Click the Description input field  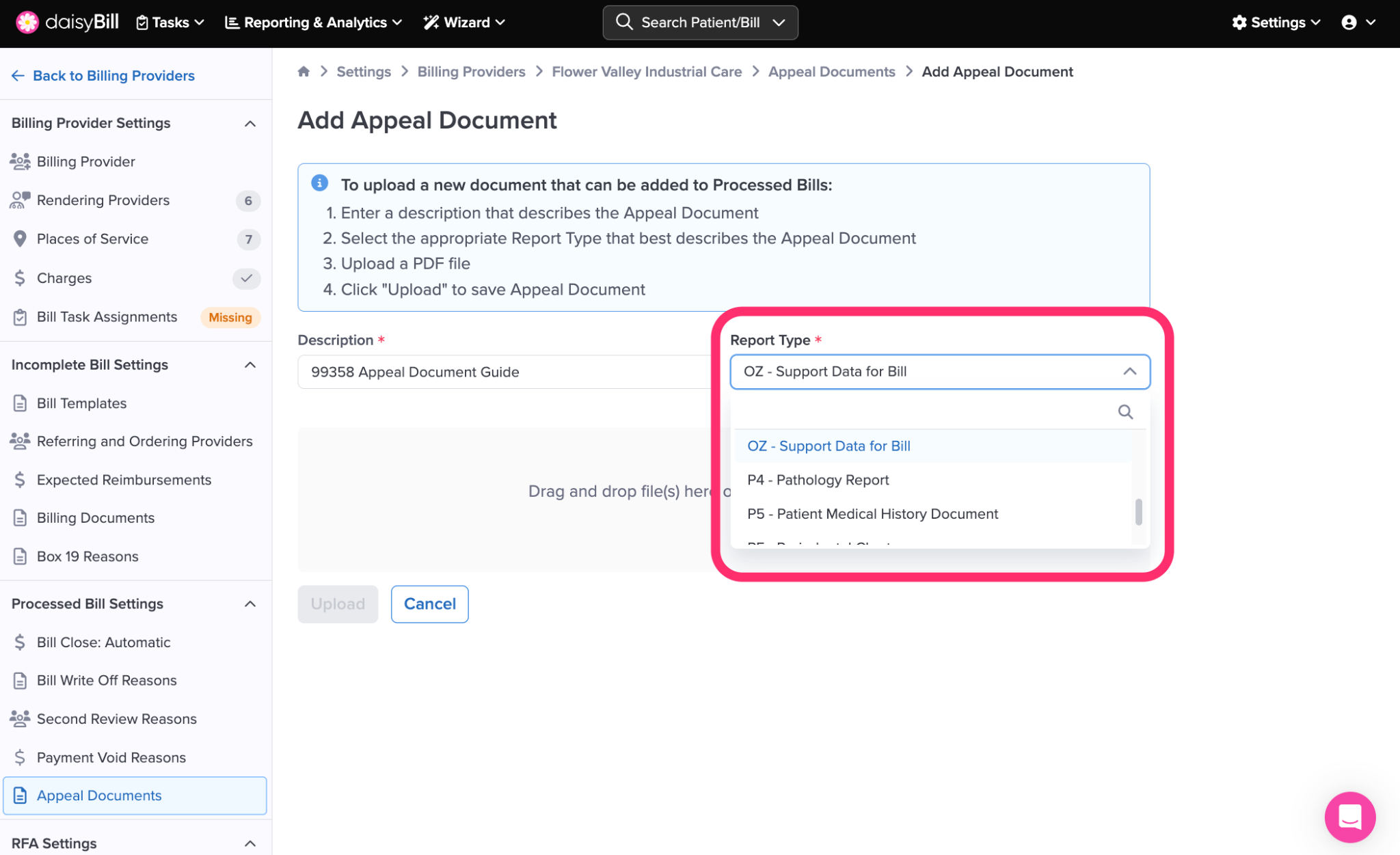click(504, 372)
